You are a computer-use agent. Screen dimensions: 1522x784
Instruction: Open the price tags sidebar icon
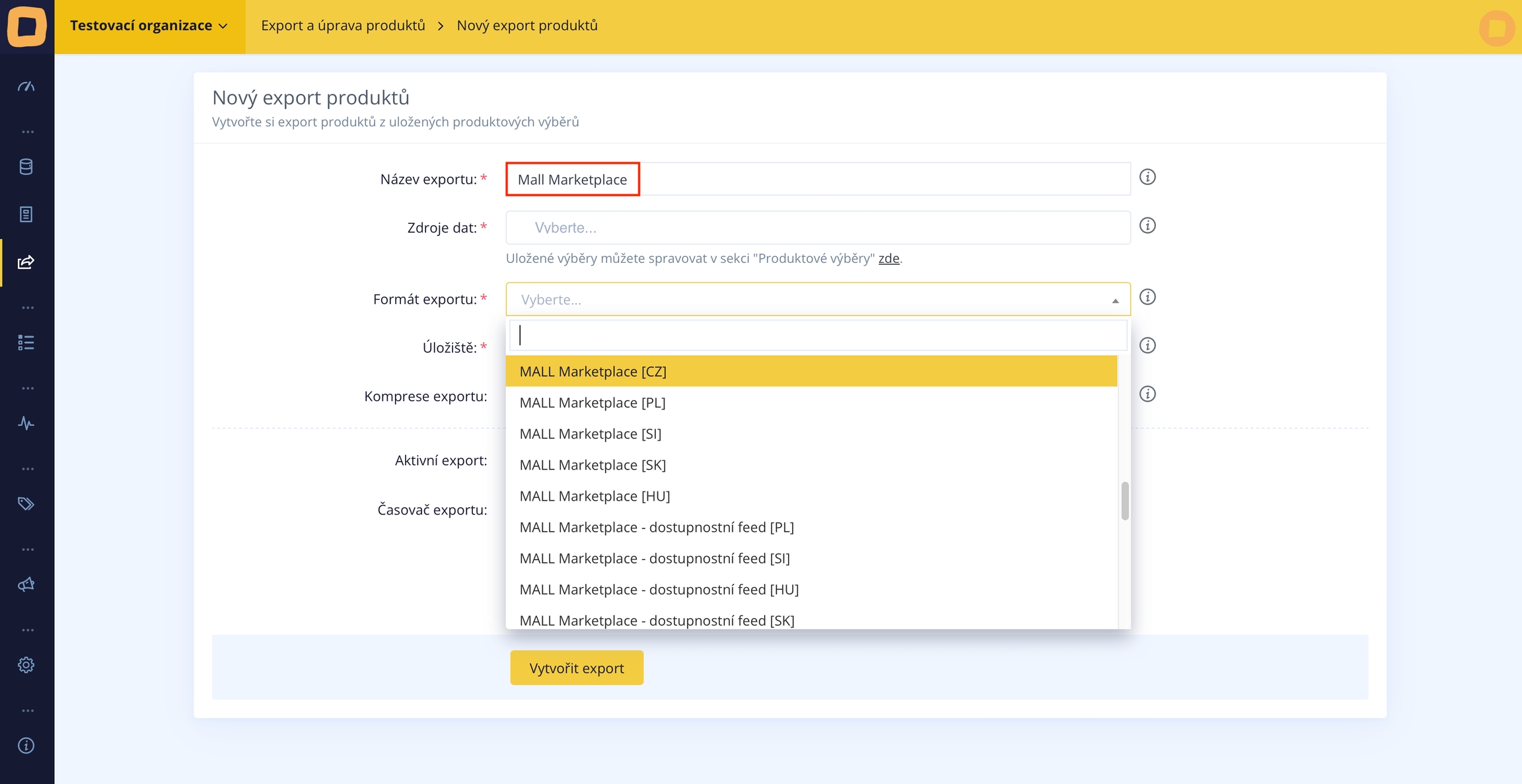pos(26,504)
